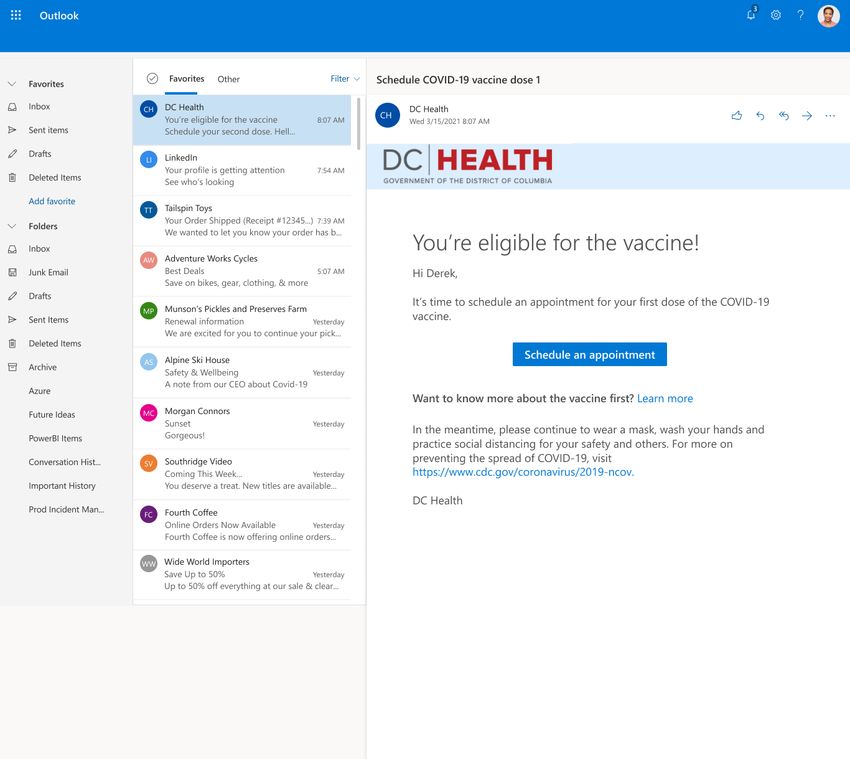The height and width of the screenshot is (759, 850).
Task: Open the Morgan Connors Sunset email
Action: [242, 423]
